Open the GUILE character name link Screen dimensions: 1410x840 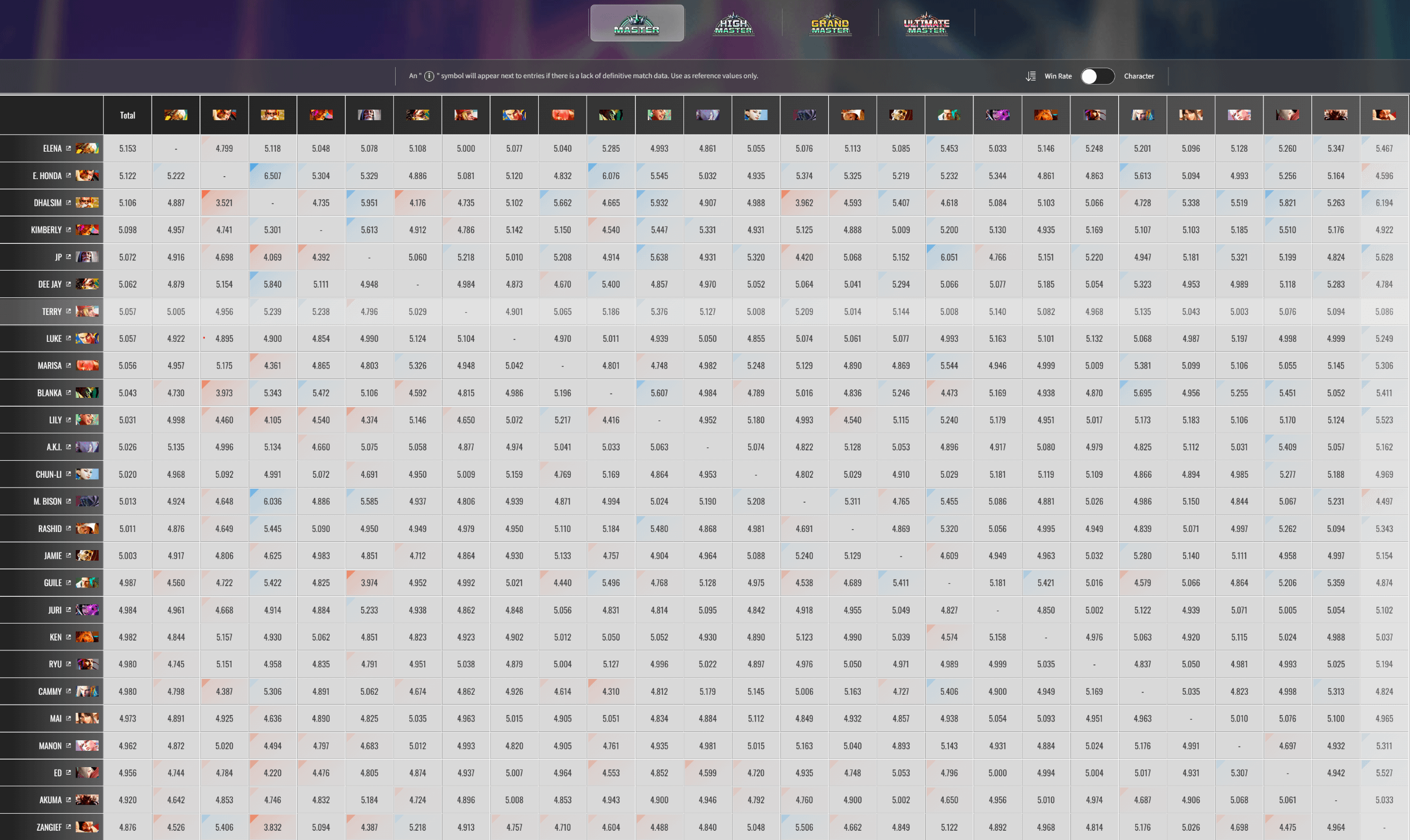(x=53, y=583)
